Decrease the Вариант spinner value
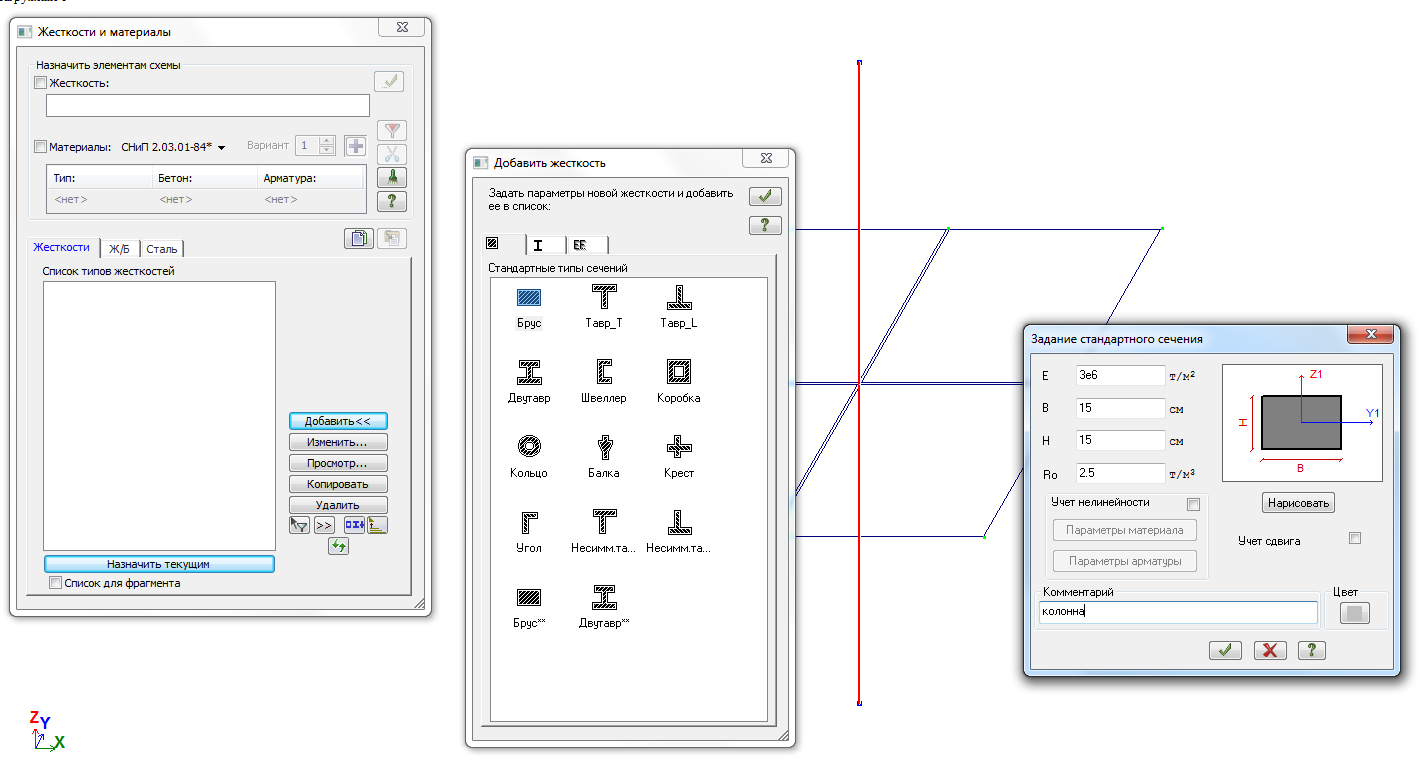The width and height of the screenshot is (1426, 764). [x=327, y=151]
